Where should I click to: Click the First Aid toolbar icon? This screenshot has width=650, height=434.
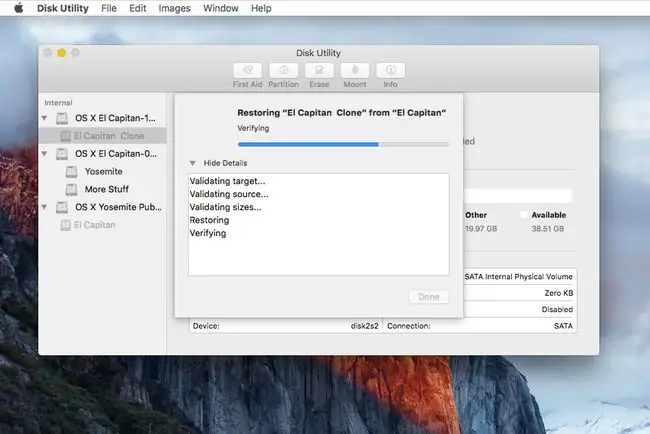point(247,70)
